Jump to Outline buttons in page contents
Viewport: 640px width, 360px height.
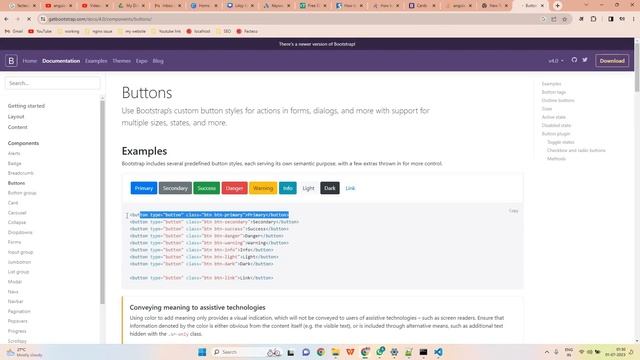[558, 100]
